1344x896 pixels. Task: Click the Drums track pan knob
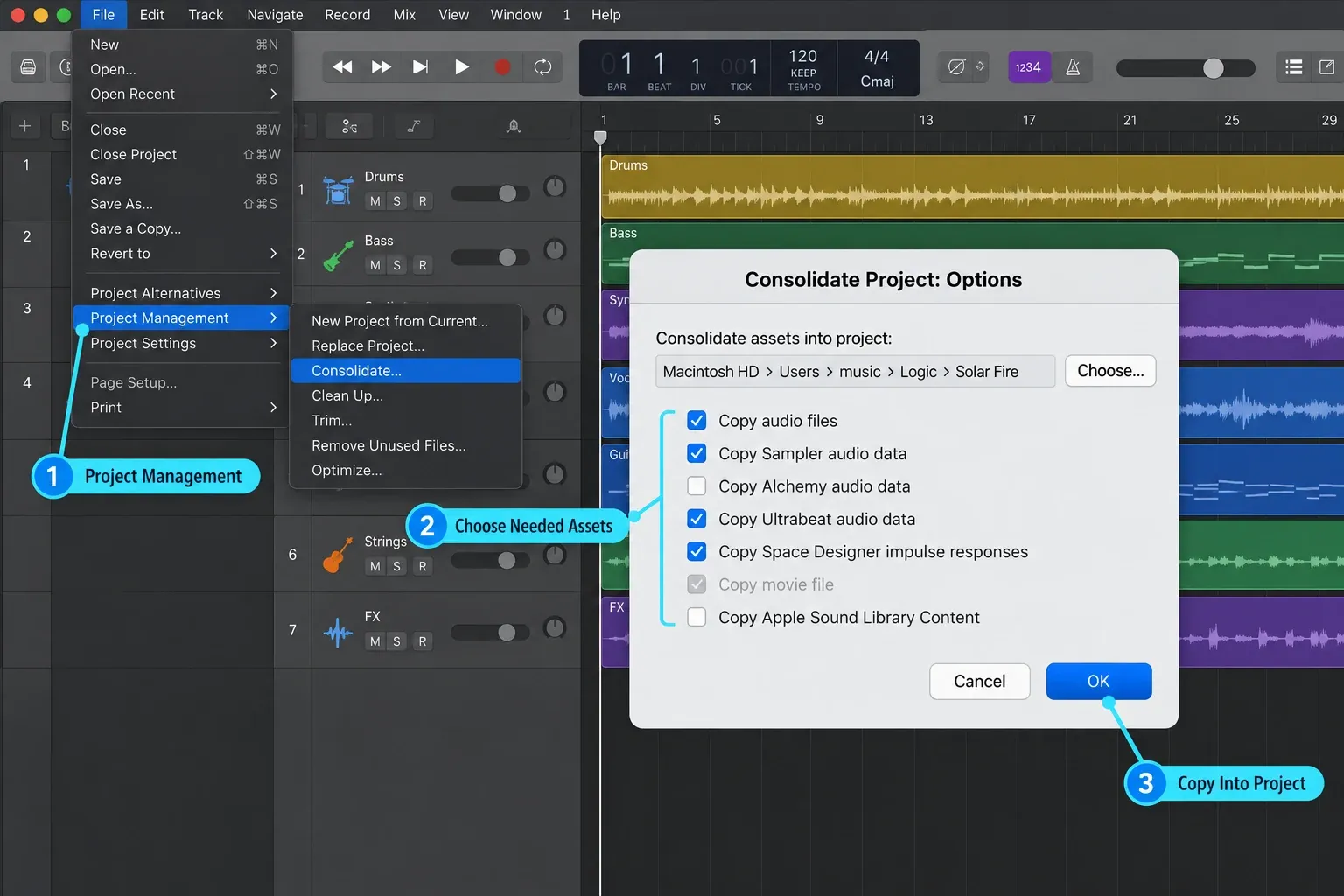point(555,186)
